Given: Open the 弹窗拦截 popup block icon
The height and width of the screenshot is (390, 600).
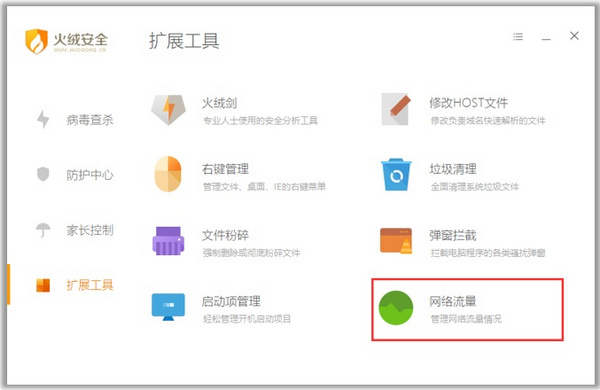Looking at the screenshot, I should [396, 241].
